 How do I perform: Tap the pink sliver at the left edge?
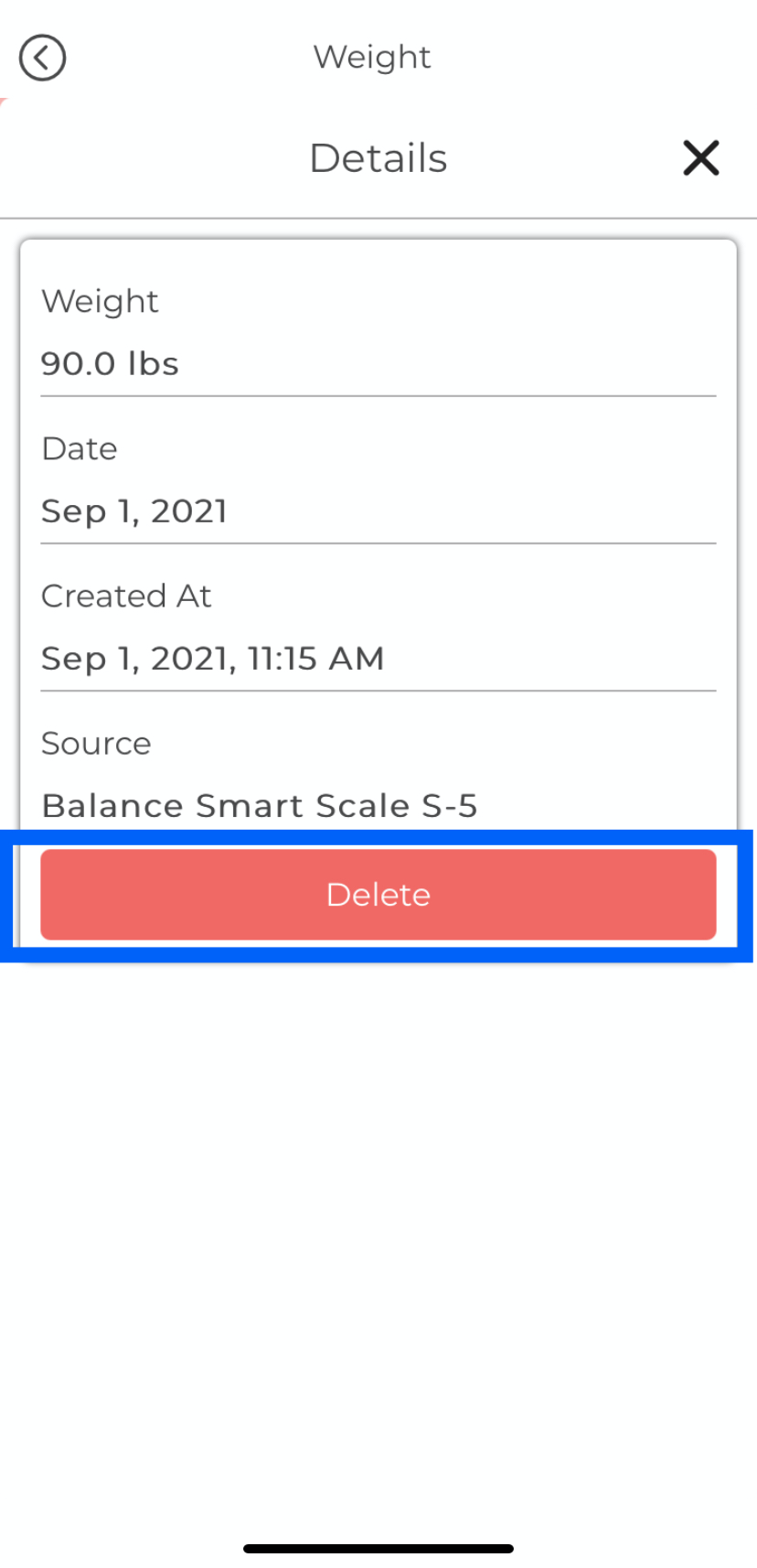(x=3, y=102)
